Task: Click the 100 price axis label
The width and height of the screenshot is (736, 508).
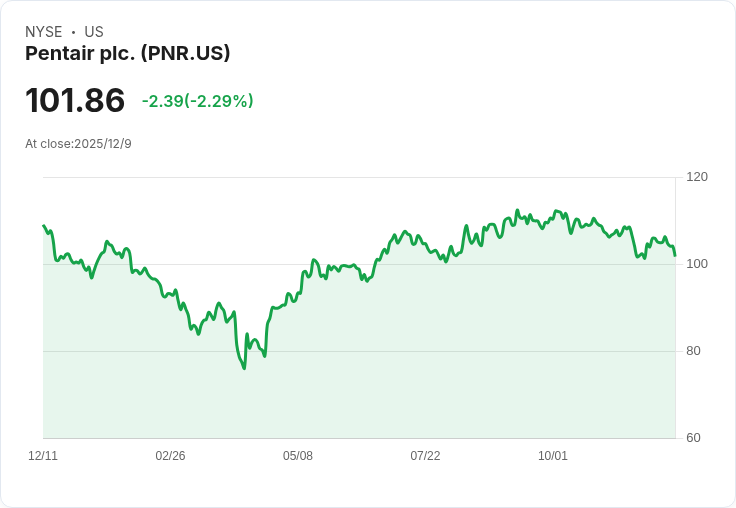Action: [697, 264]
